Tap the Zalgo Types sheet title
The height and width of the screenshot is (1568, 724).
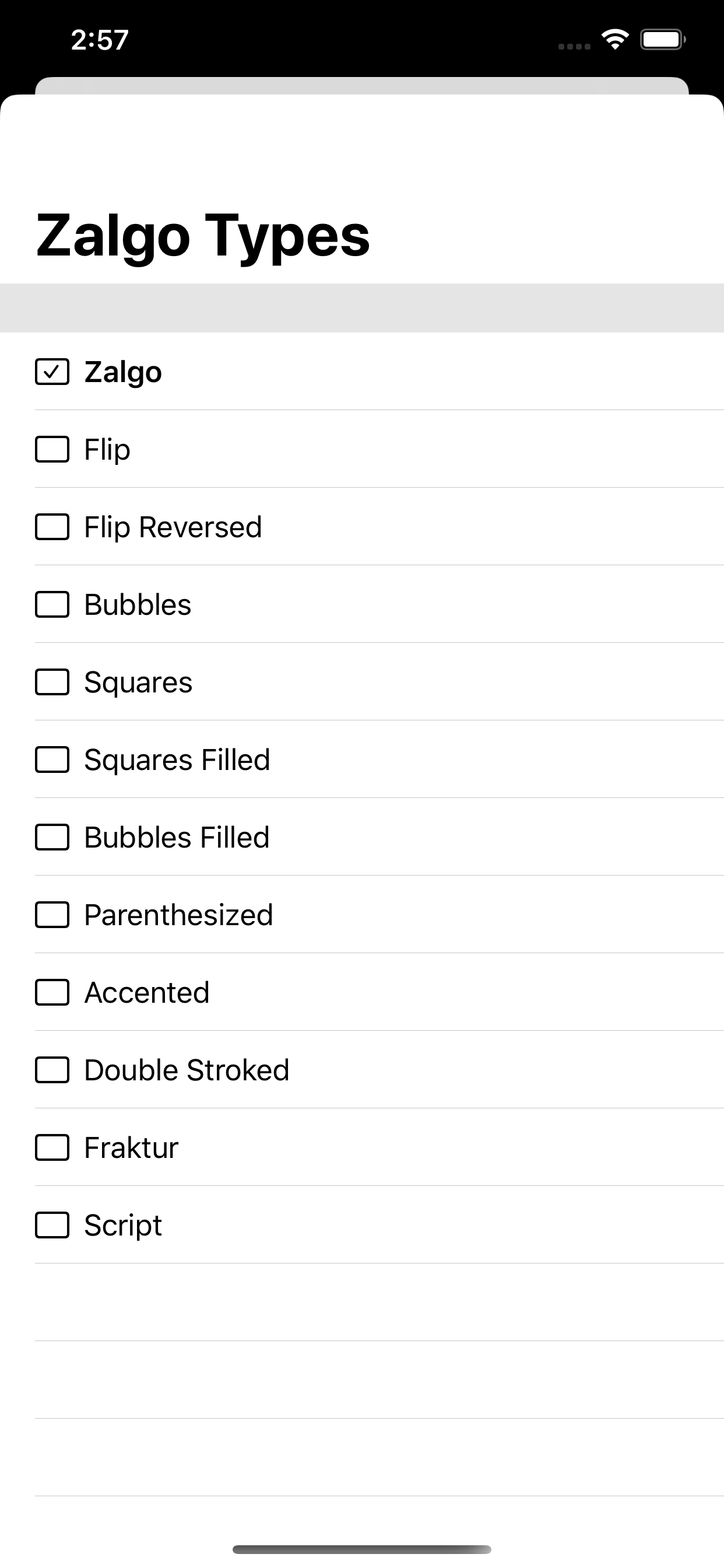pos(203,236)
